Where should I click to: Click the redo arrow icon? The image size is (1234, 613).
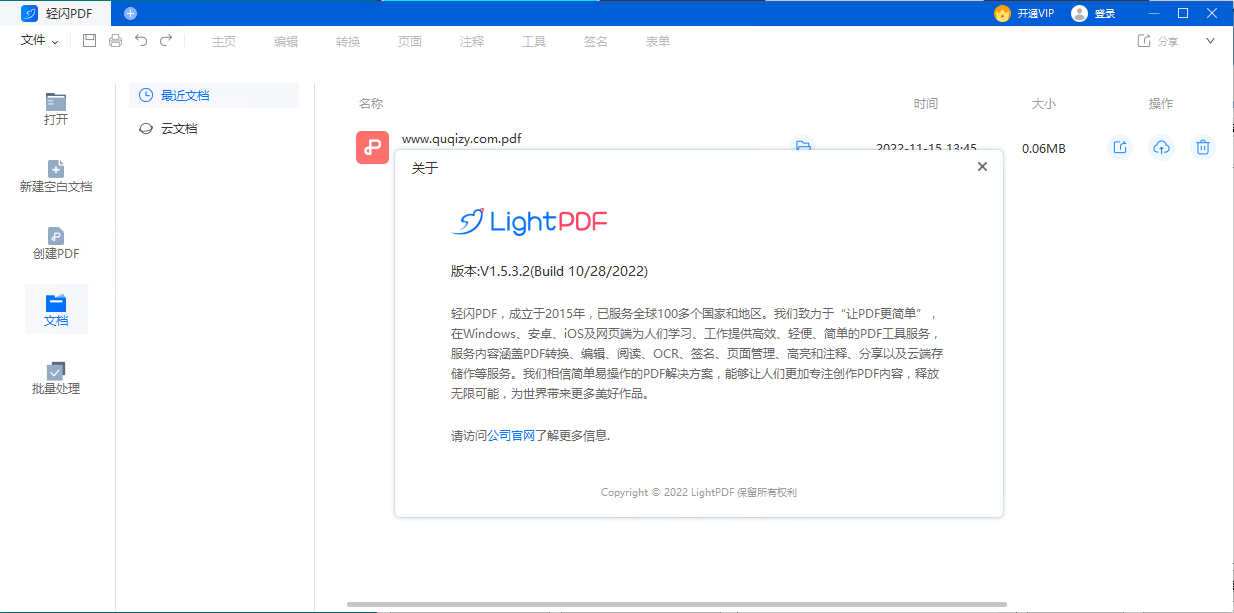(167, 40)
